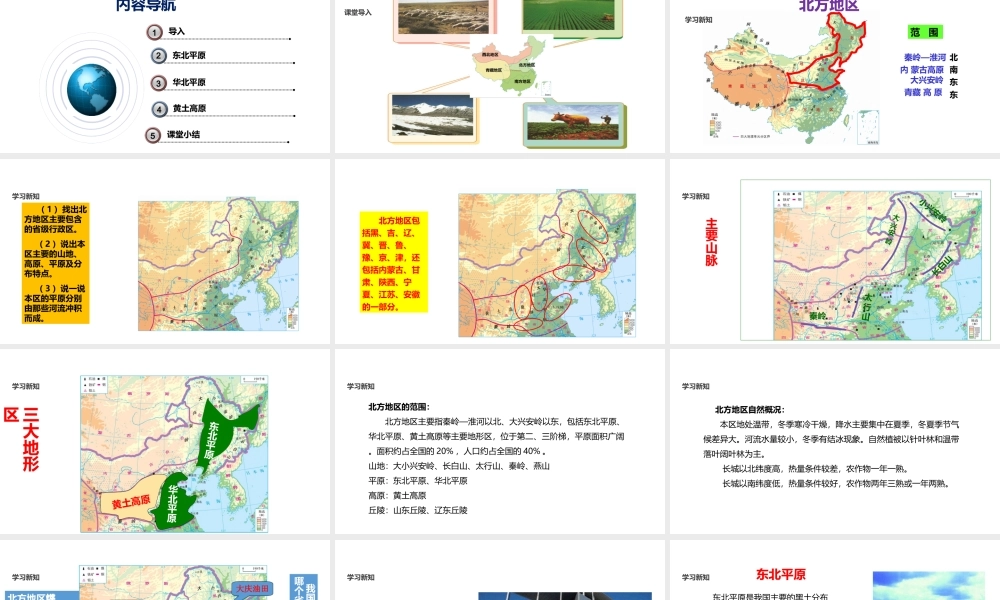The width and height of the screenshot is (1000, 600).
Task: Click the 大庆油田 callout label
Action: [252, 589]
